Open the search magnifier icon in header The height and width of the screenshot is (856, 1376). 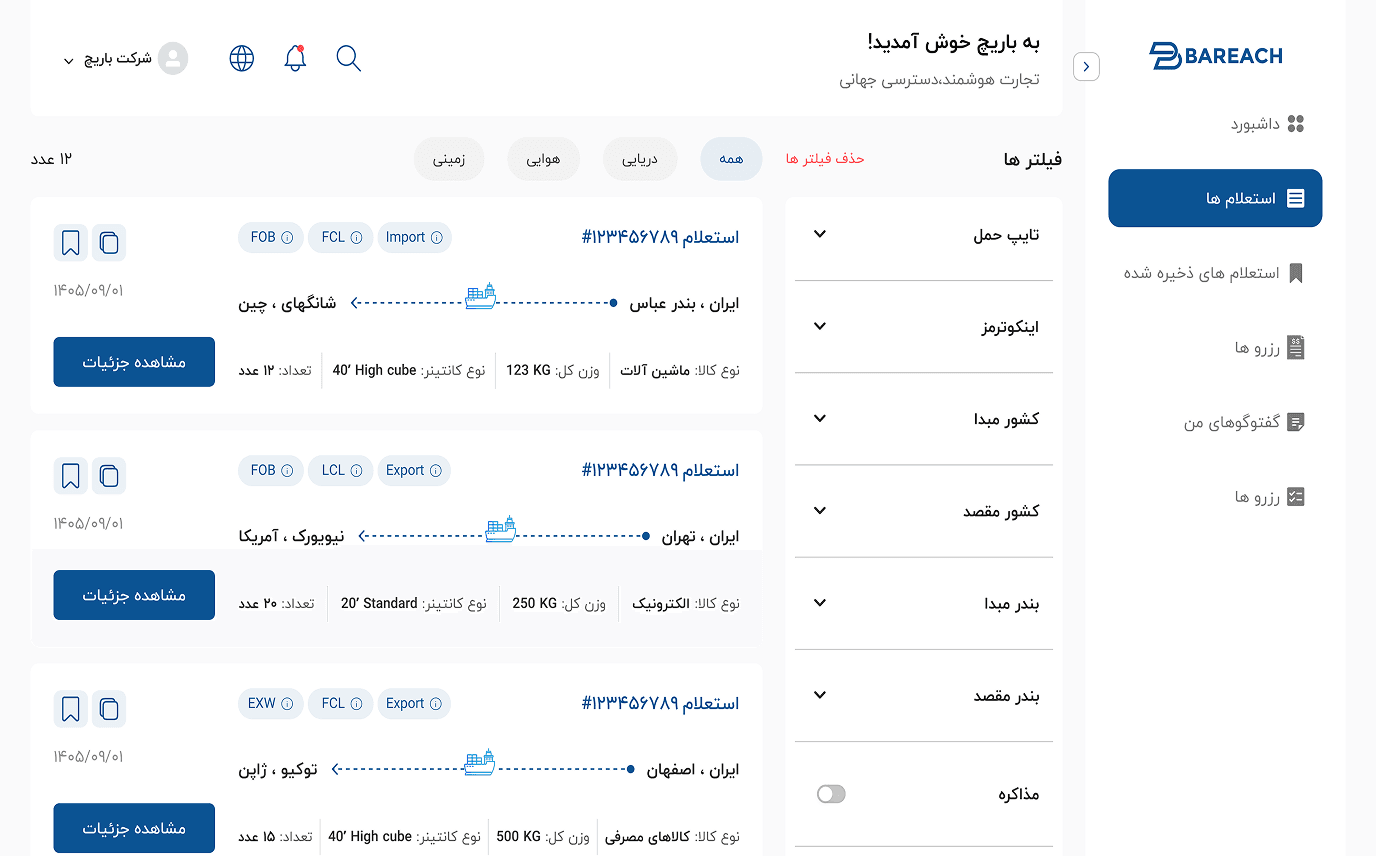[349, 58]
